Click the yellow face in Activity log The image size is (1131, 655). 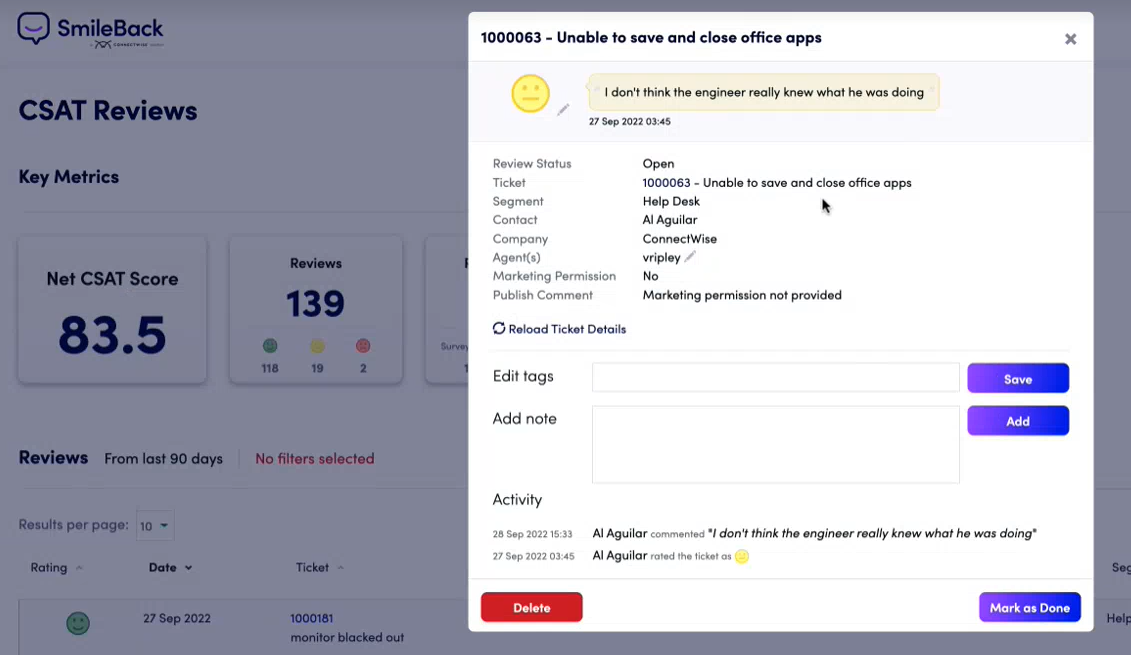tap(741, 556)
